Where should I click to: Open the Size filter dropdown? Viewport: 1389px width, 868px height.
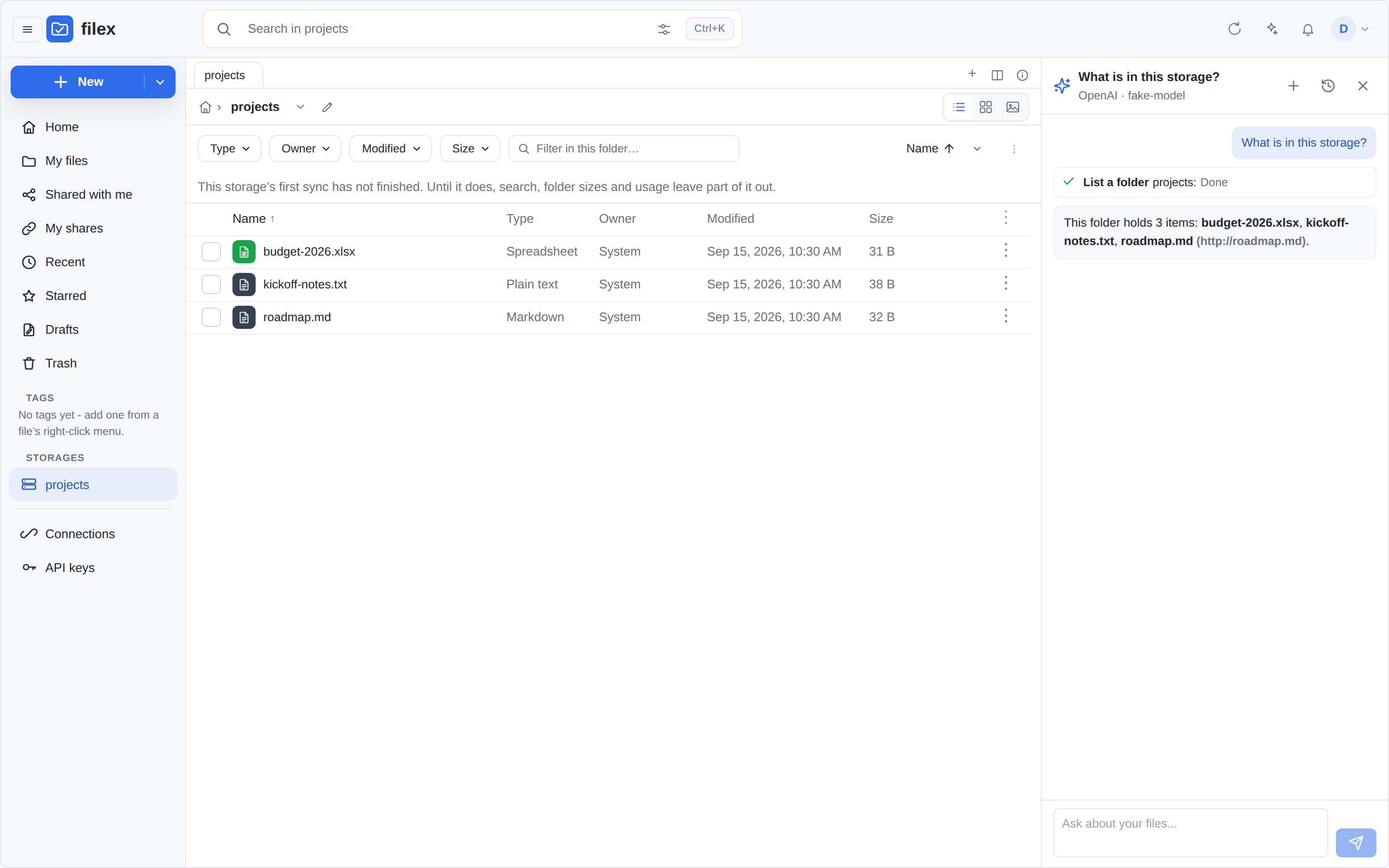point(470,149)
